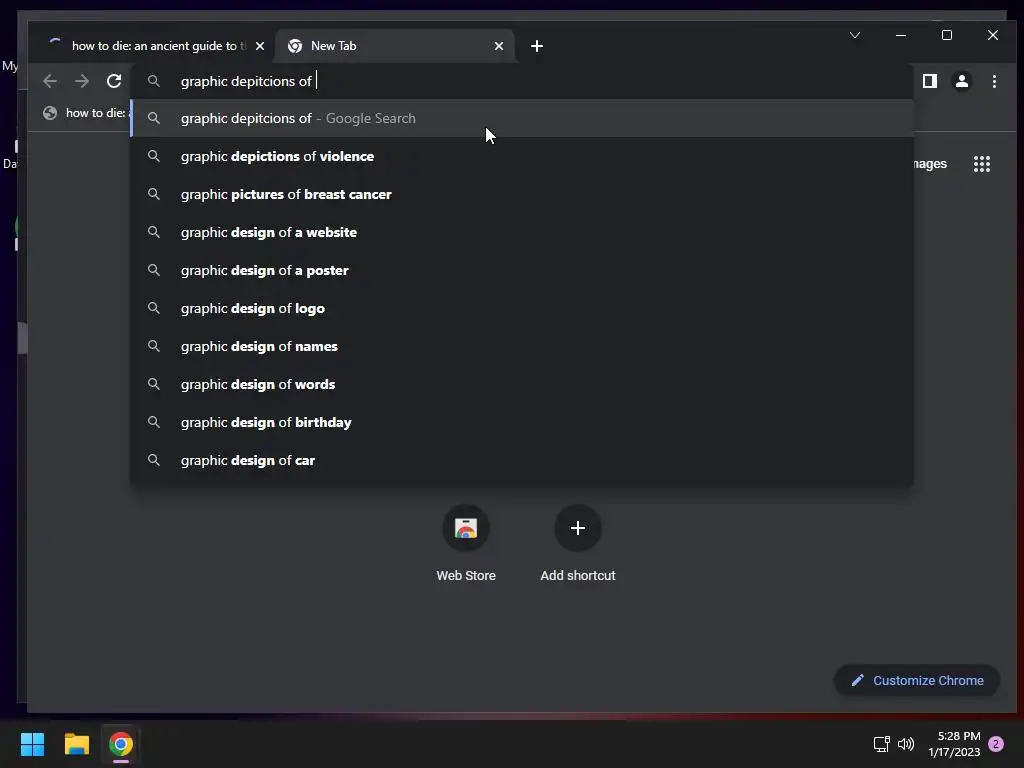Open the notification badge showing 2

[996, 744]
